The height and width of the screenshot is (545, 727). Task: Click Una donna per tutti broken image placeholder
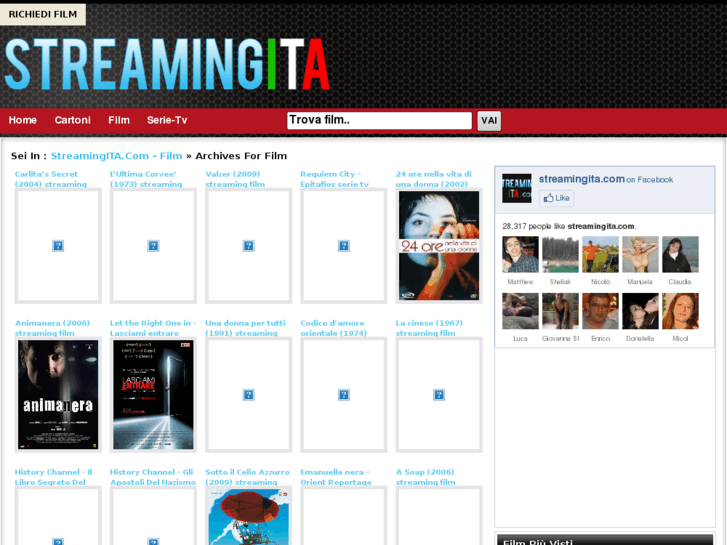click(x=249, y=395)
